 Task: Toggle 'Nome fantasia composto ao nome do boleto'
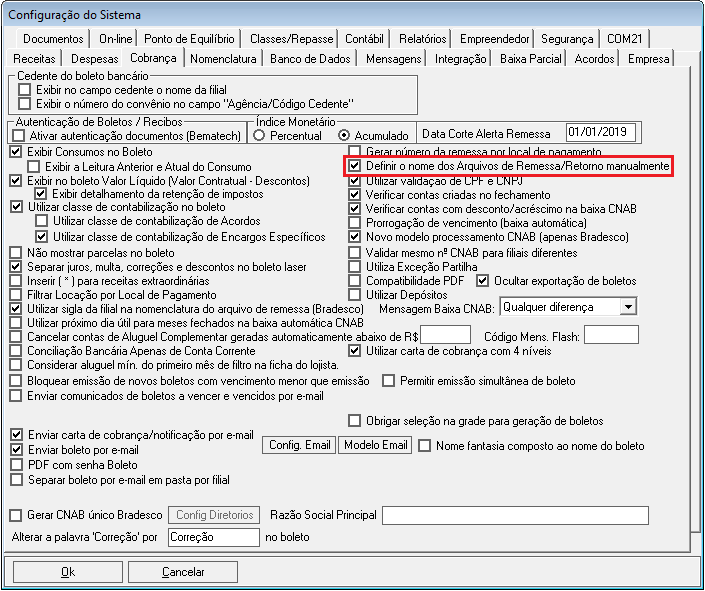click(x=424, y=446)
